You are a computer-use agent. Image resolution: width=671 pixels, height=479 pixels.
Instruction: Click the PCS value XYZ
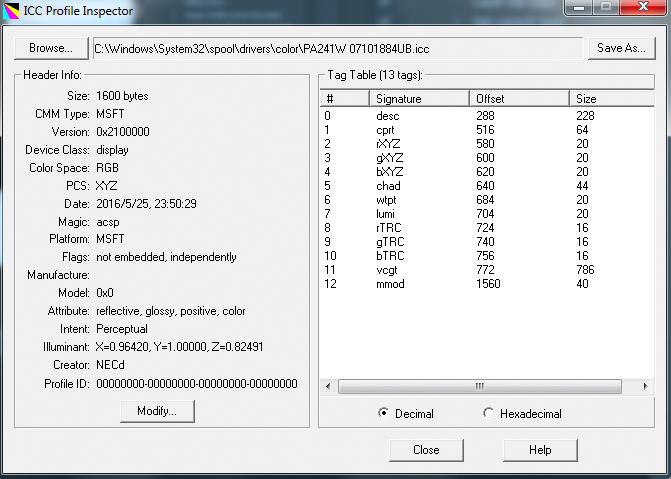click(106, 186)
